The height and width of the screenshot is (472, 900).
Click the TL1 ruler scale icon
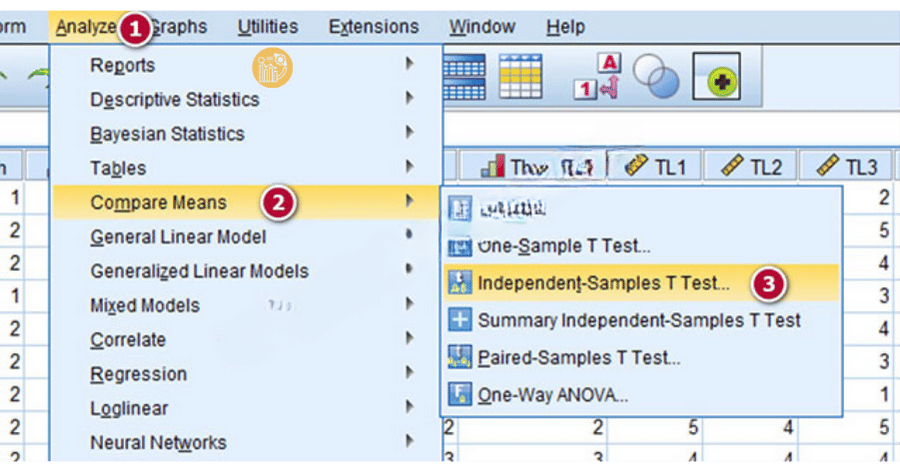click(636, 165)
